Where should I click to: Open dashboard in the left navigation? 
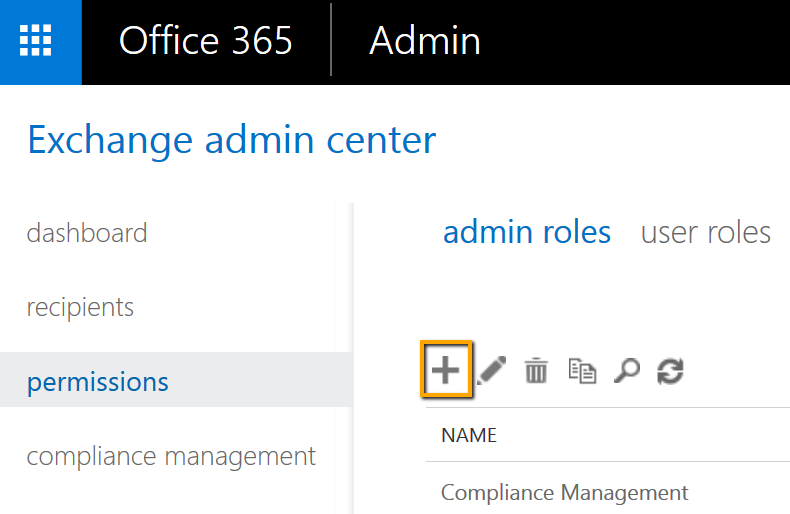point(87,233)
